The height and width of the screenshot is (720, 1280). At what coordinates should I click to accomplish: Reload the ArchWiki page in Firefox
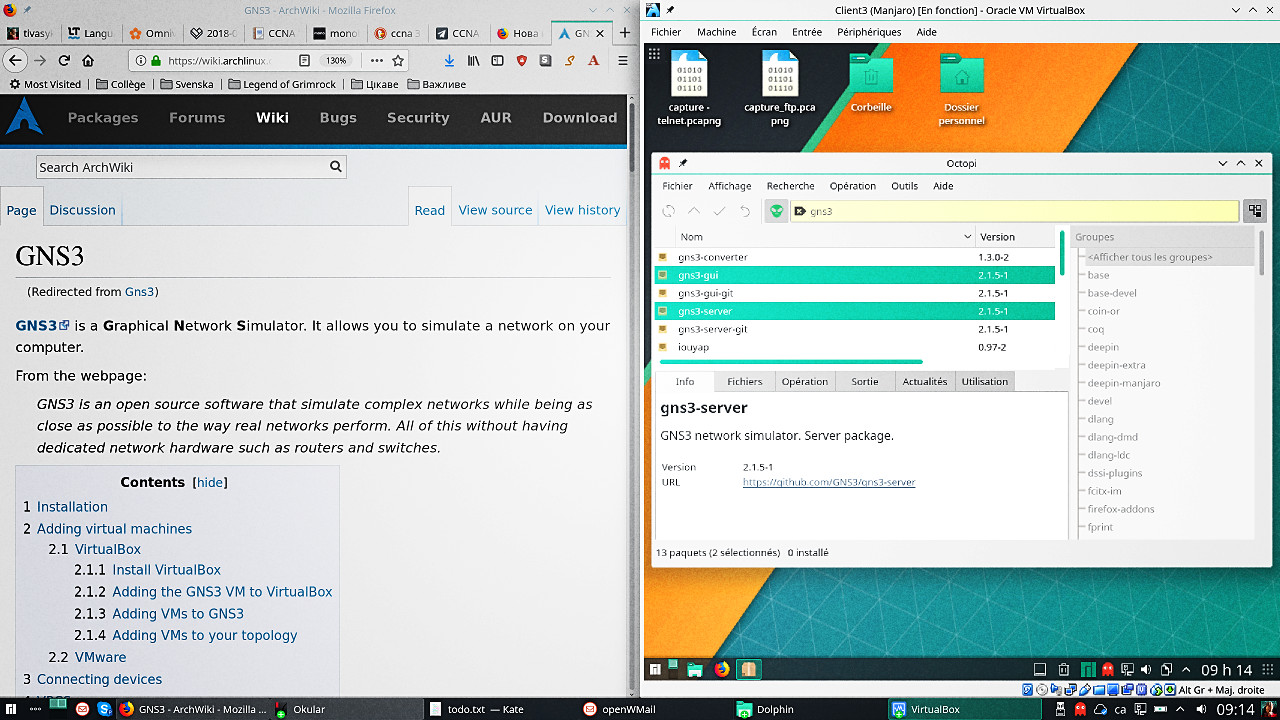pyautogui.click(x=64, y=60)
